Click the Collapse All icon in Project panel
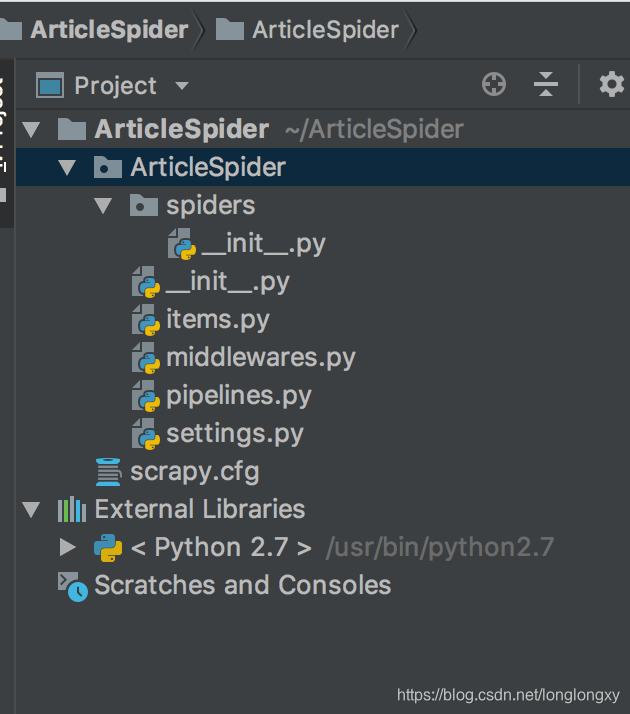This screenshot has height=714, width=630. click(546, 85)
